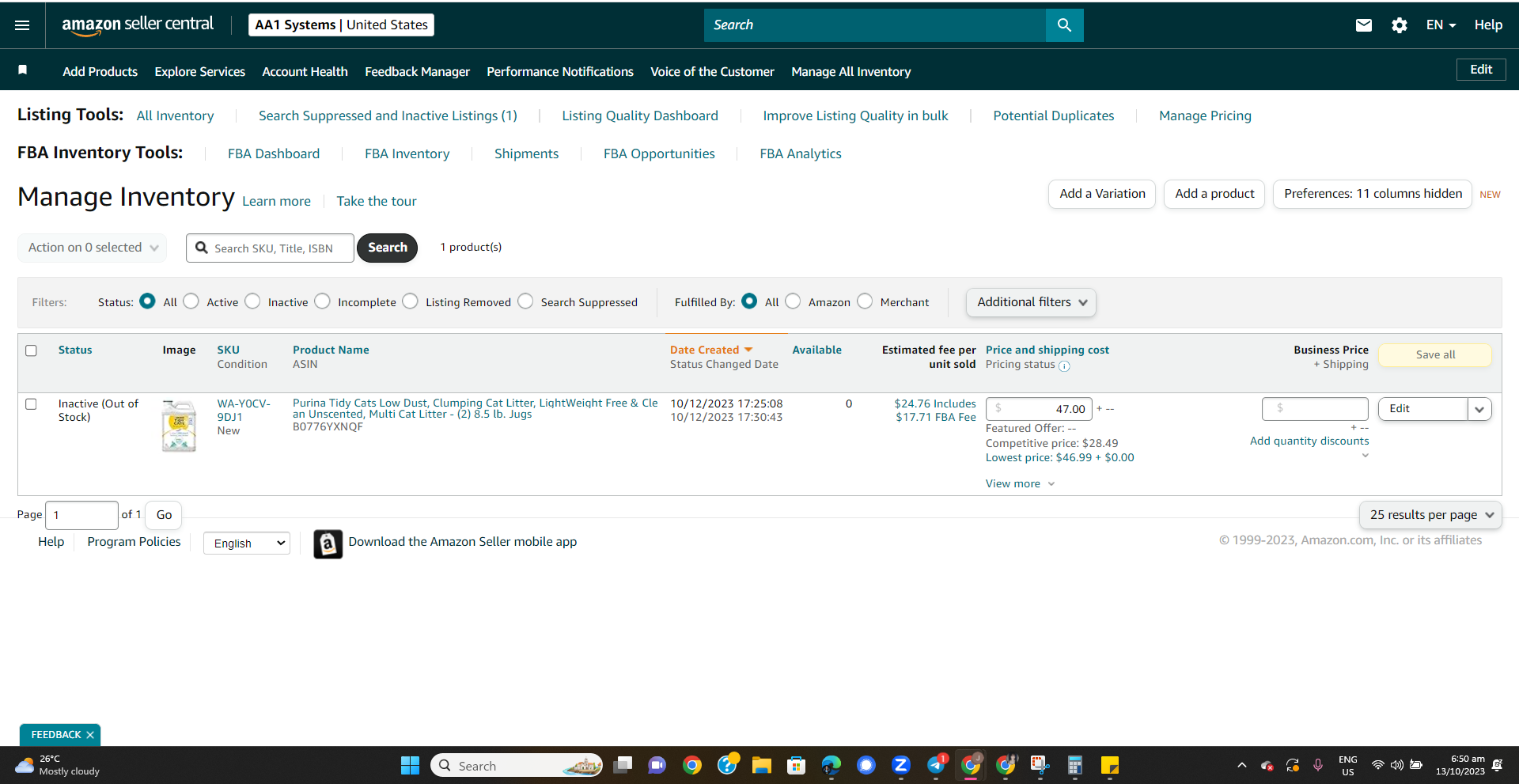Open the EN language dropdown
Screen dimensions: 1519x784
(1441, 25)
